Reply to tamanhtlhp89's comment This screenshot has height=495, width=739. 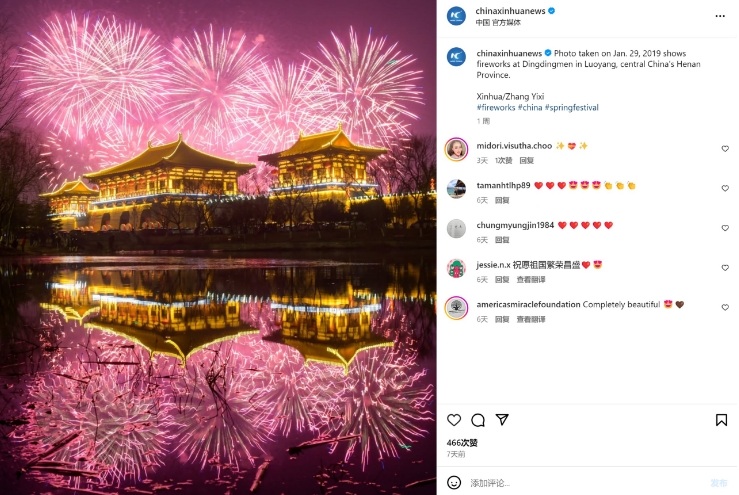coord(502,200)
